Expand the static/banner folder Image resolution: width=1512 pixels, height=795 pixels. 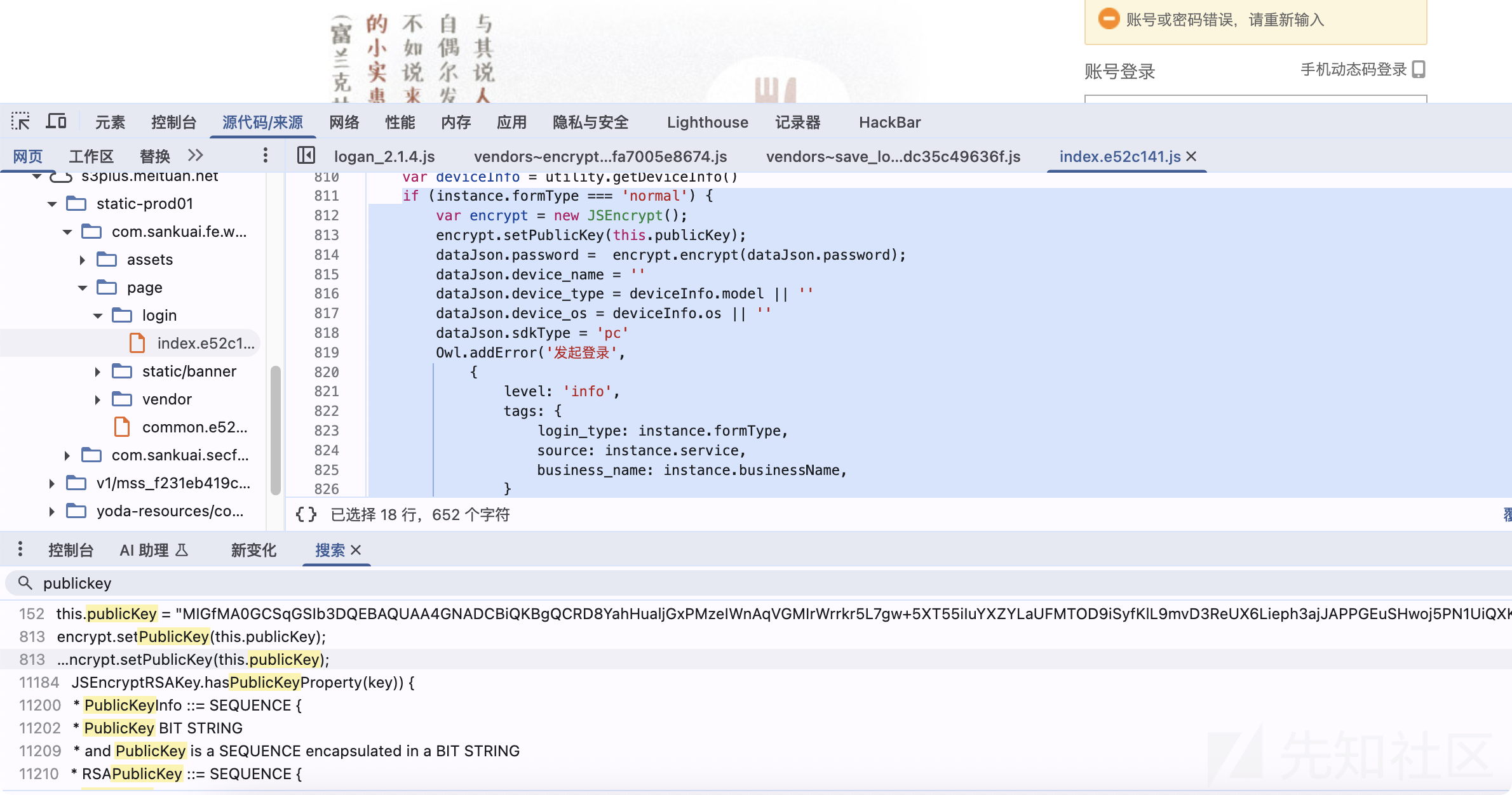[98, 371]
